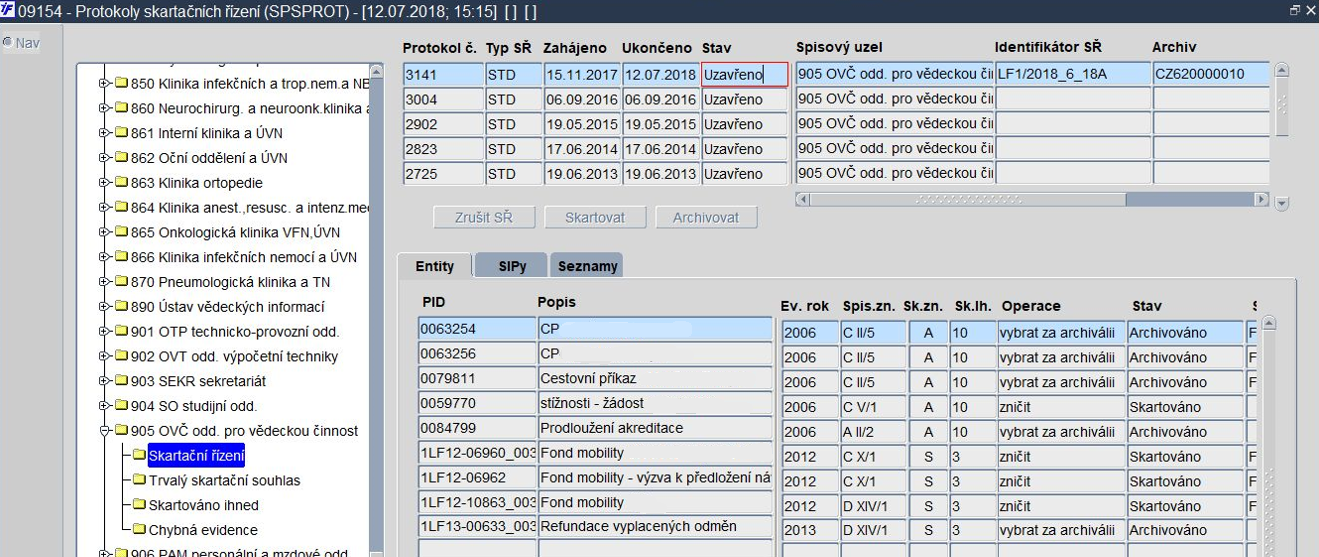Expand the 860 Neurochirurg. tree node
The image size is (1319, 557).
(x=103, y=108)
